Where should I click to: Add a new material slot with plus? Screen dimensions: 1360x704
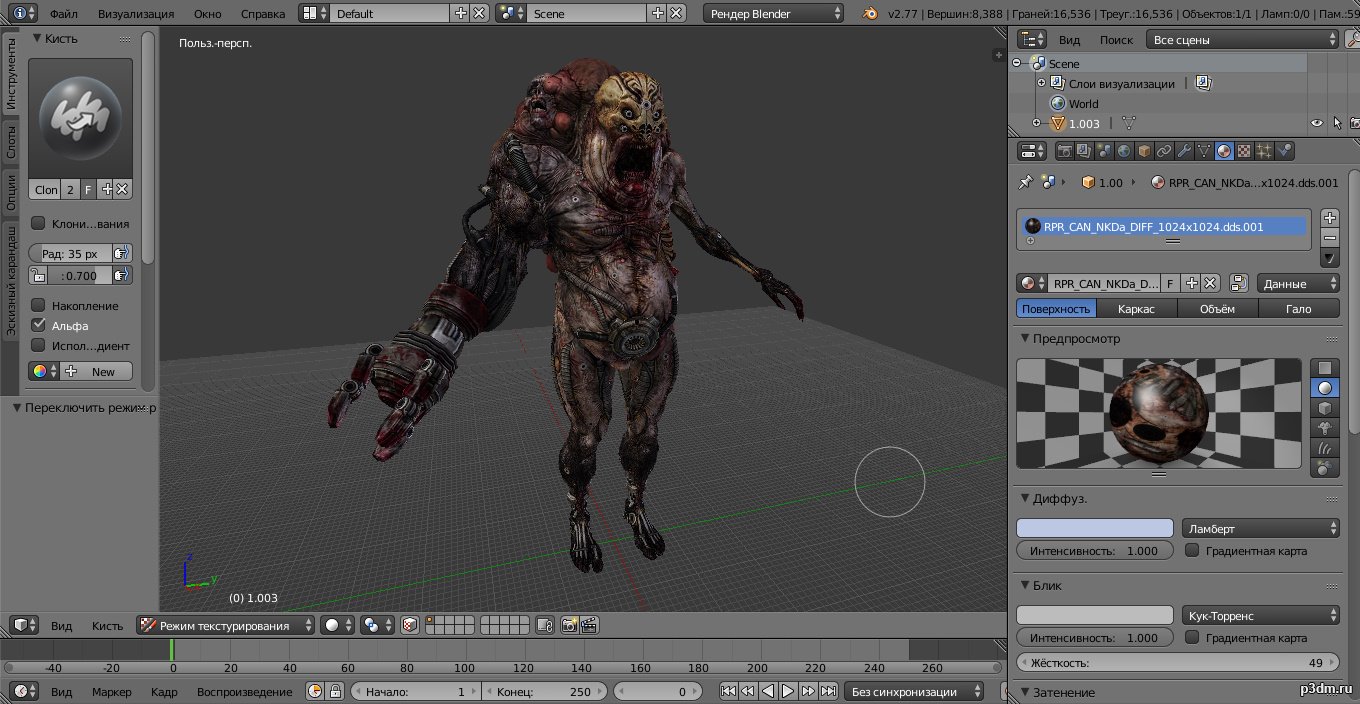(1329, 218)
